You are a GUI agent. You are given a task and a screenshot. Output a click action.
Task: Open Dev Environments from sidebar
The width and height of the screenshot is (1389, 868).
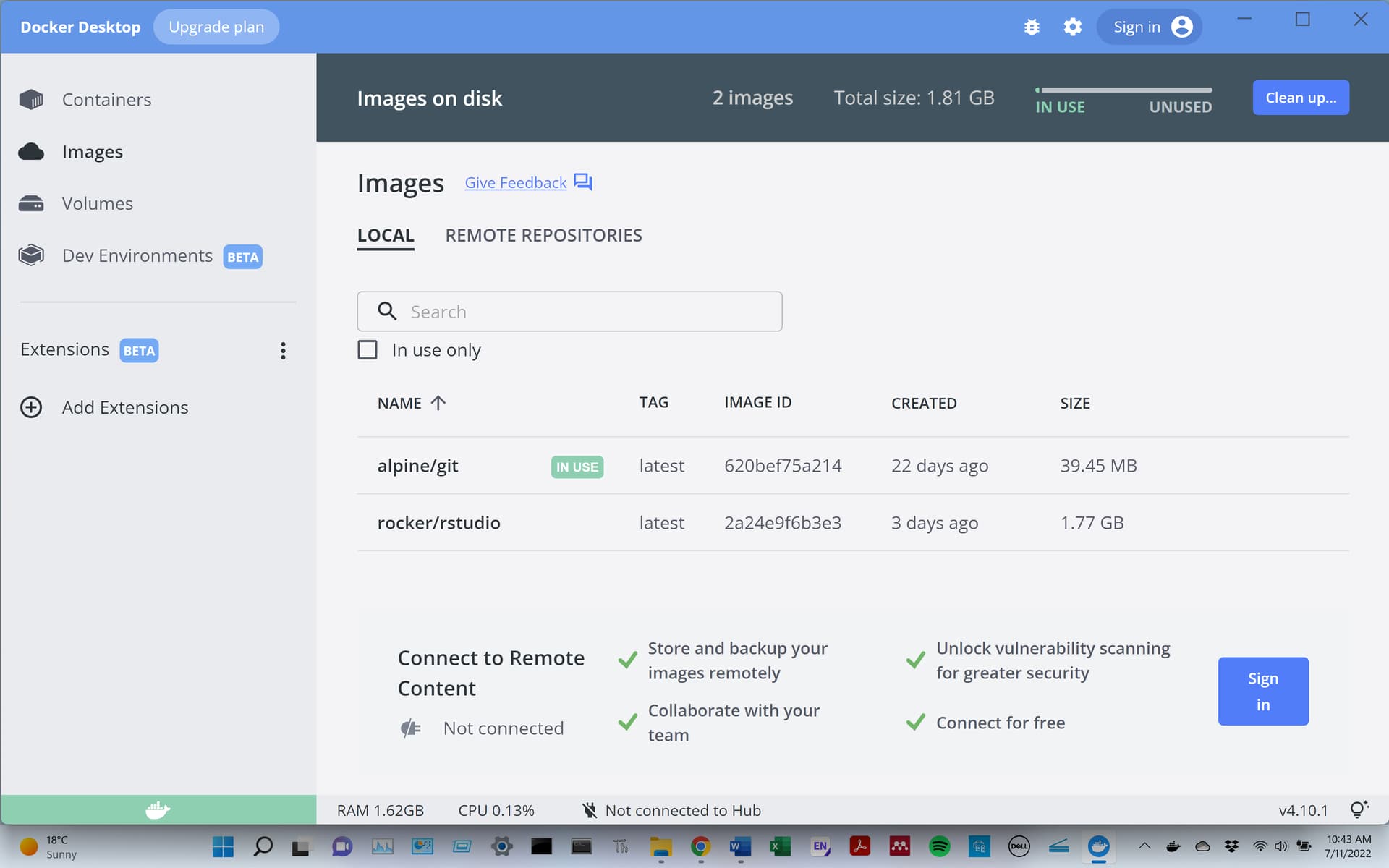point(137,255)
